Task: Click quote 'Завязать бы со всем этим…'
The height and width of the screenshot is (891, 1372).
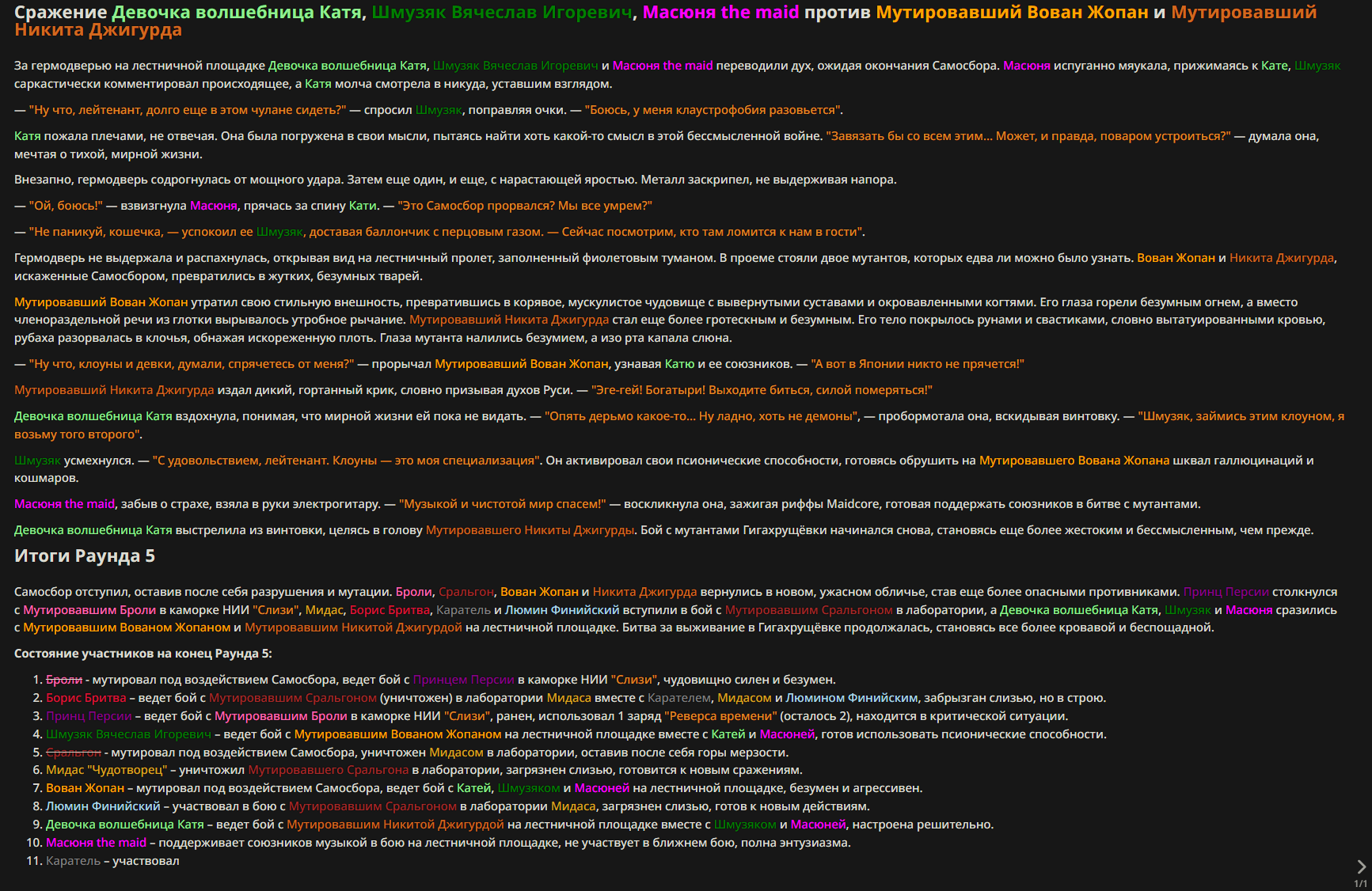Action: click(x=1028, y=136)
